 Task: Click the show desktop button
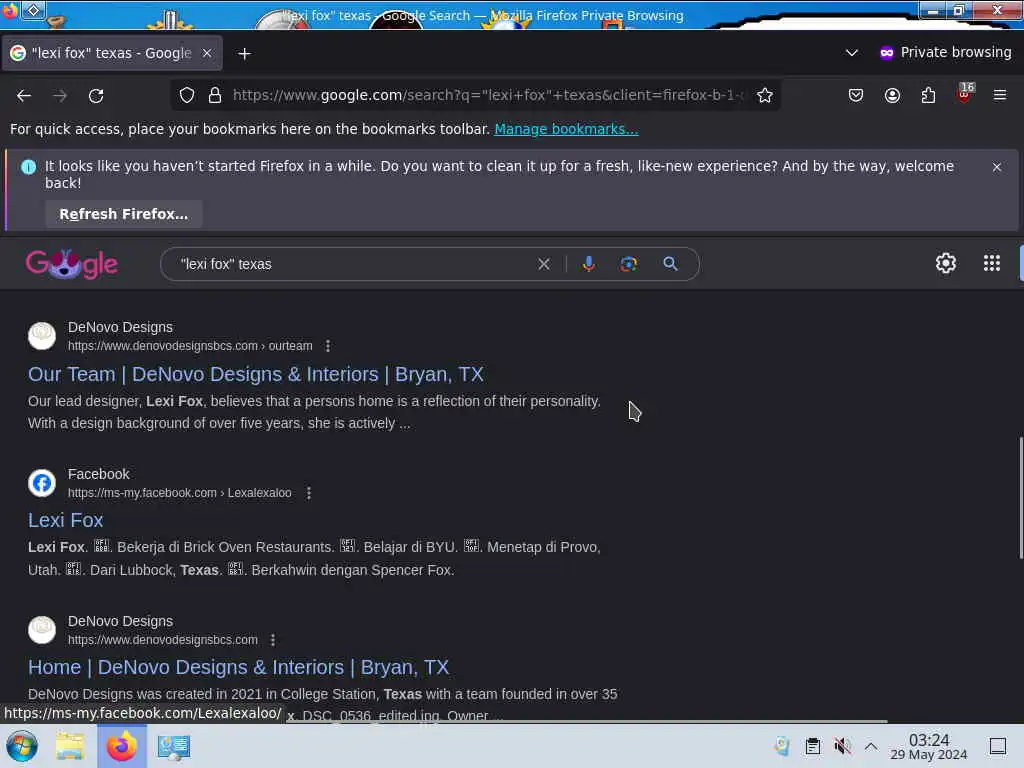coord(998,746)
